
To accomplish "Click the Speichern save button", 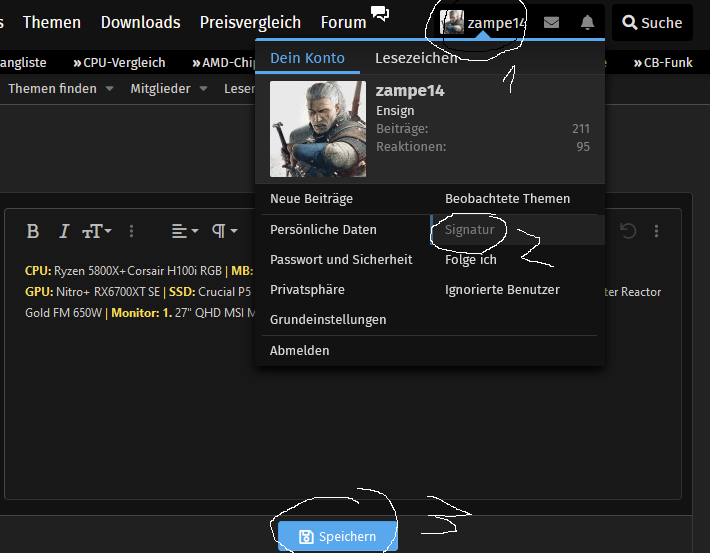I will 338,536.
